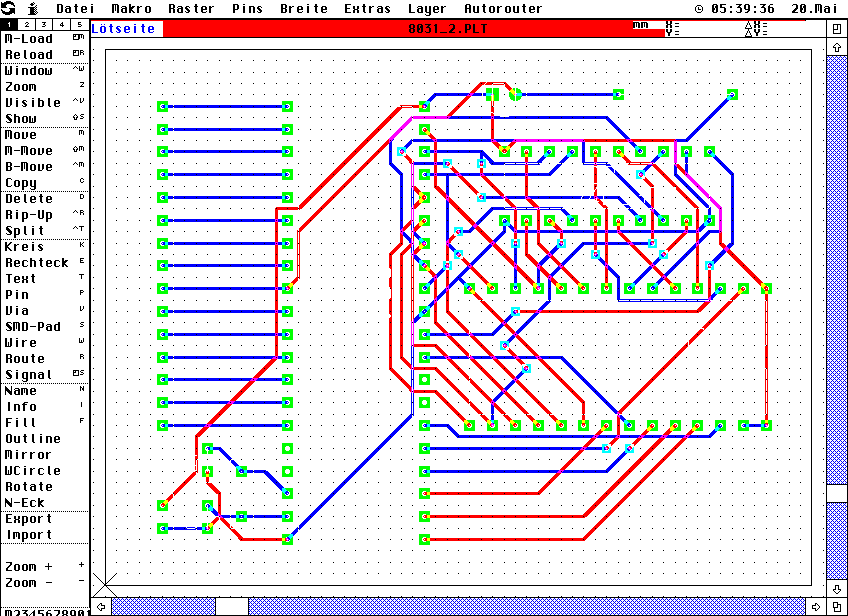The image size is (848, 616).
Task: Select the Route command in sidebar
Action: pyautogui.click(x=25, y=358)
